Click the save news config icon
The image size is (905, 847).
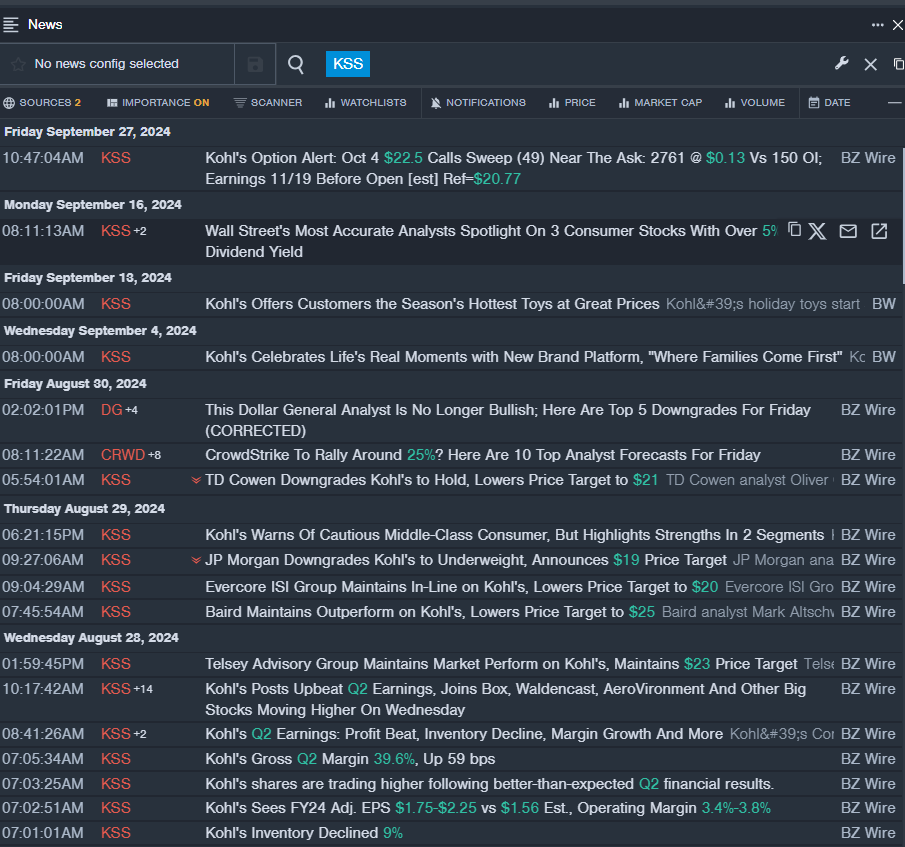coord(255,64)
